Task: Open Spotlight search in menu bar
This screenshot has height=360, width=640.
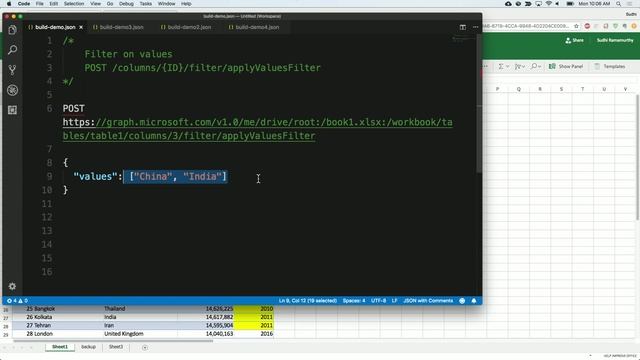Action: coord(619,4)
